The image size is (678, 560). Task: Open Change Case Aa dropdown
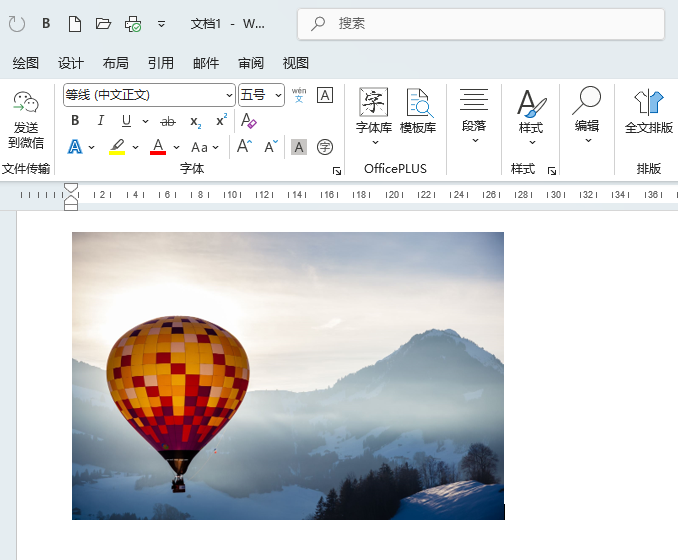click(205, 147)
